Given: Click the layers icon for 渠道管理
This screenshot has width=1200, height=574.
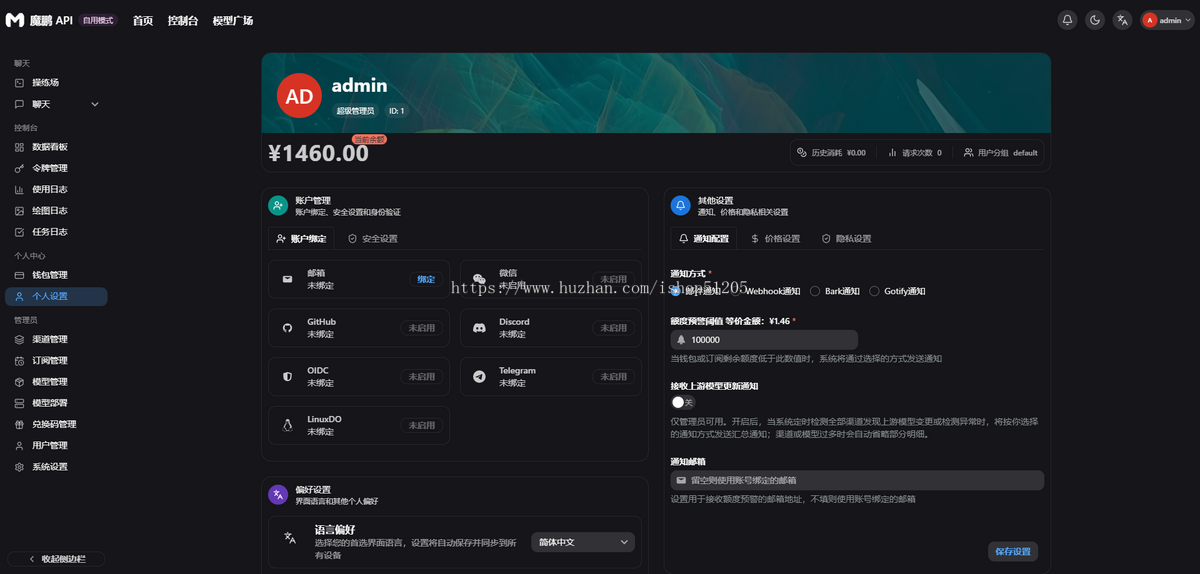Looking at the screenshot, I should tap(19, 339).
